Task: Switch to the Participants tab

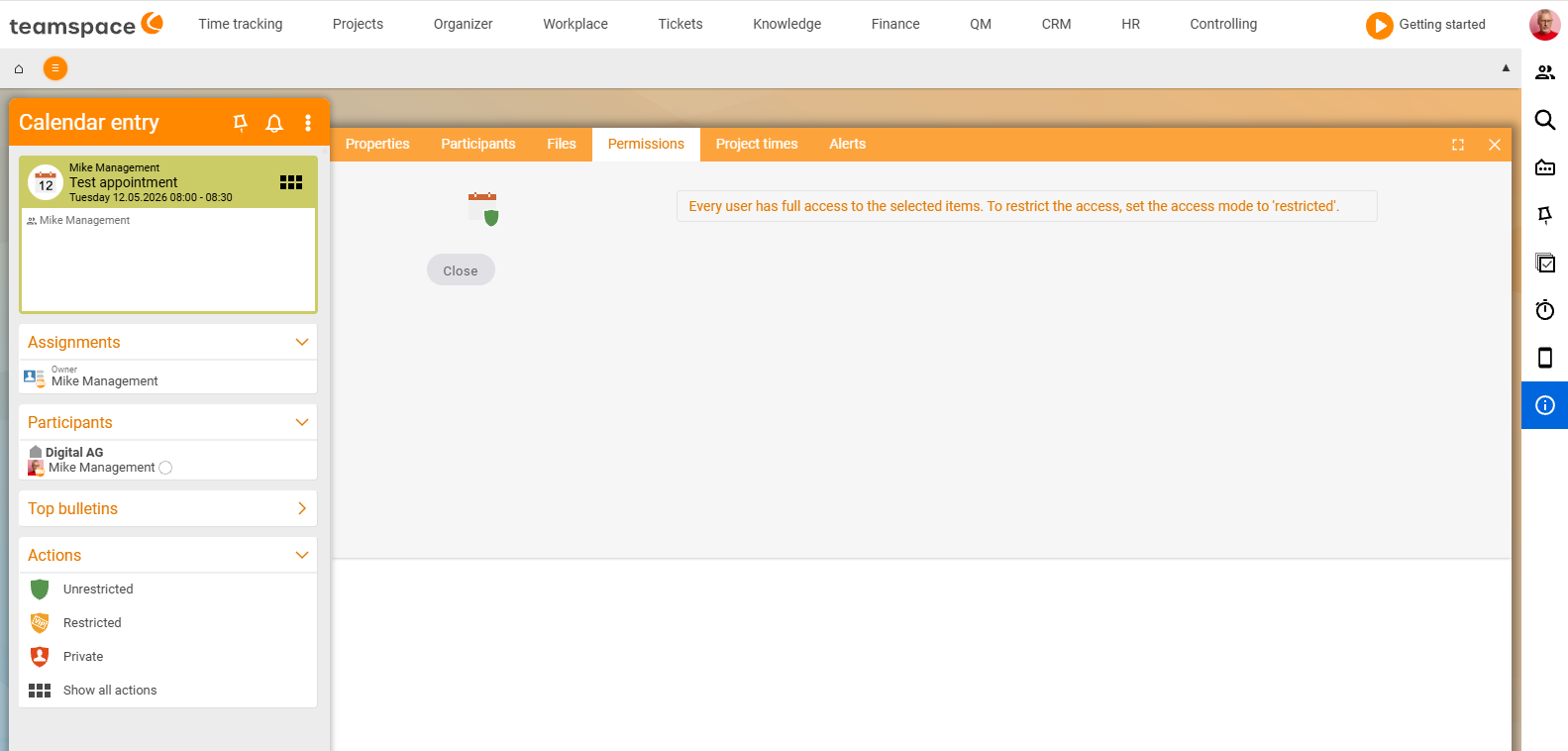Action: coord(478,144)
